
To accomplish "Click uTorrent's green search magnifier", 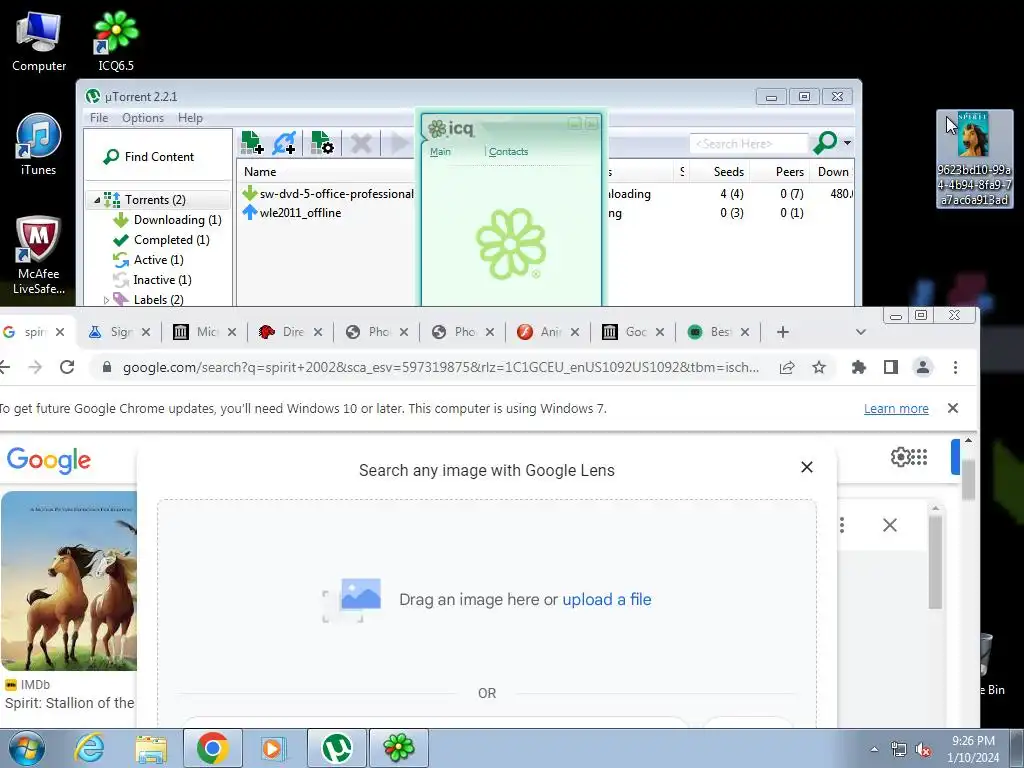I will point(825,142).
